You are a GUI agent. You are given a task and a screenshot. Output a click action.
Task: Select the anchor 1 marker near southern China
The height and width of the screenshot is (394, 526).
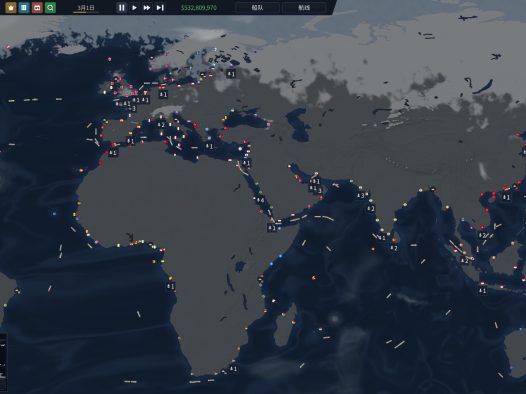click(506, 198)
